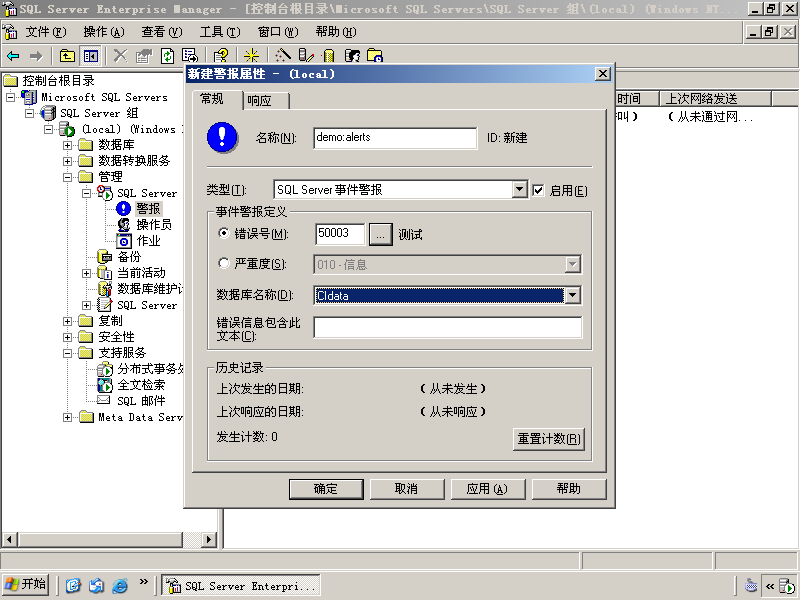Click the Back arrow toolbar icon
Viewport: 800px width, 600px height.
[x=13, y=56]
